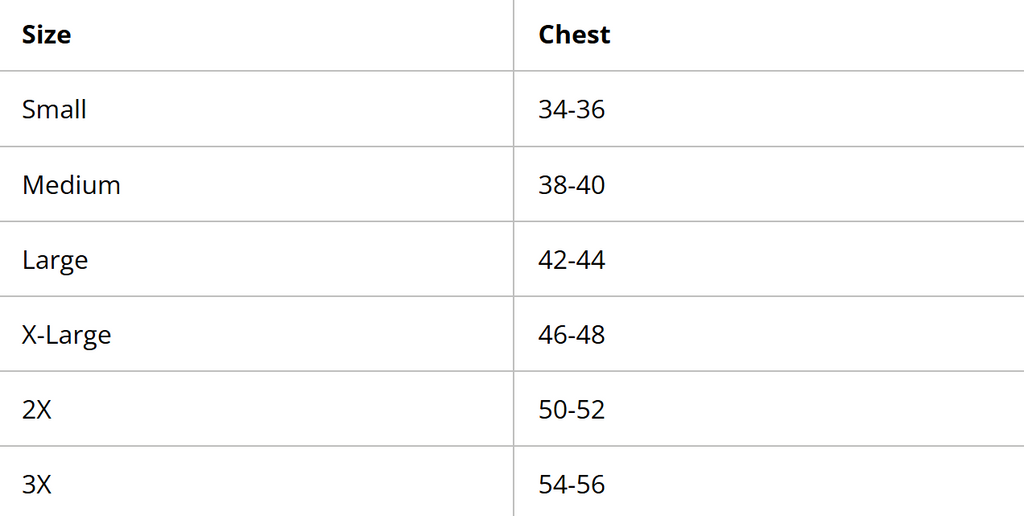Image resolution: width=1024 pixels, height=516 pixels.
Task: Click the empty space in the 2X row
Action: tap(816, 410)
